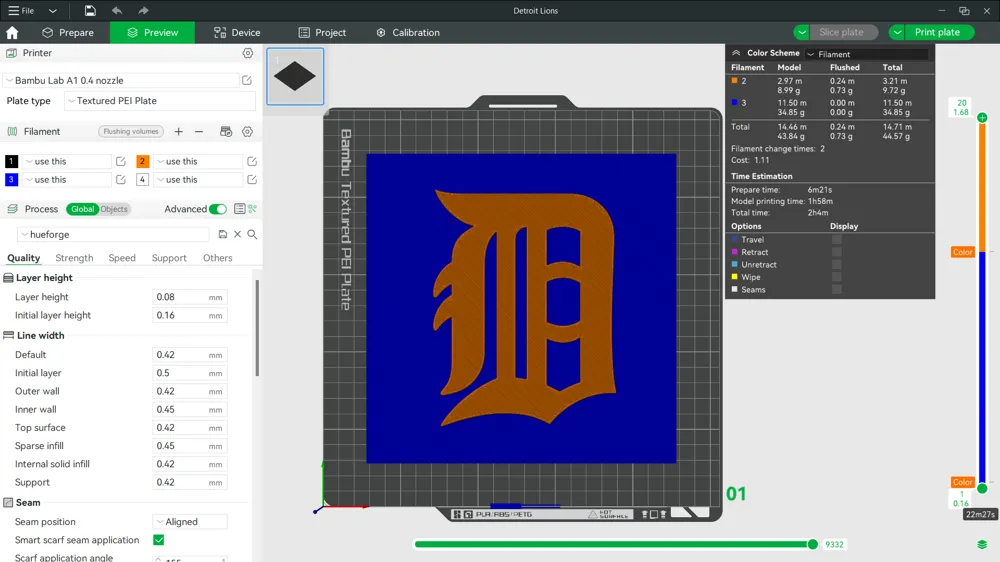This screenshot has height=562, width=1000.
Task: Click filament 2 orange color swatch
Action: pos(142,161)
